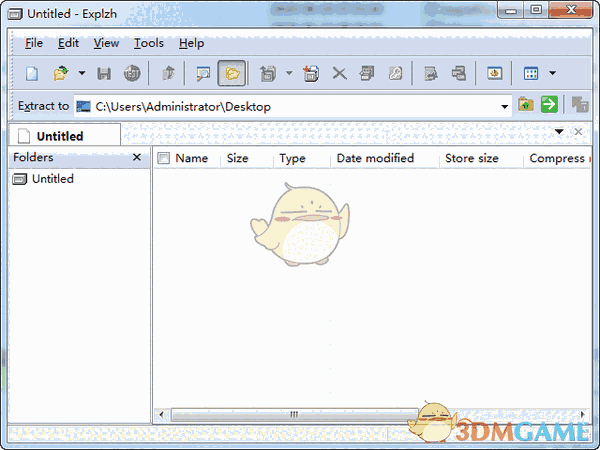
Task: Click the browse destination folder icon
Action: coord(526,104)
